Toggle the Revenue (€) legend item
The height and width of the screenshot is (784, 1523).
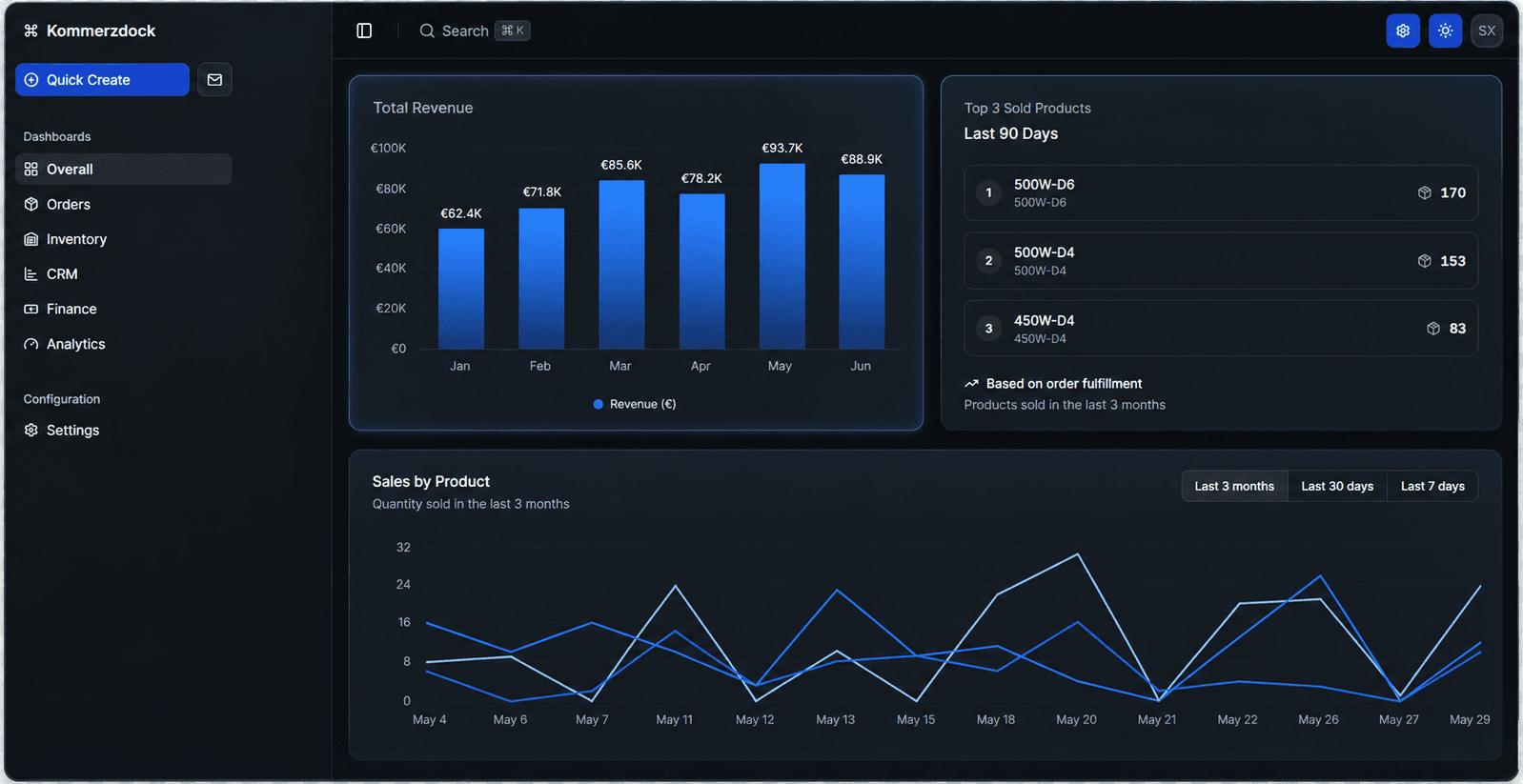tap(635, 404)
